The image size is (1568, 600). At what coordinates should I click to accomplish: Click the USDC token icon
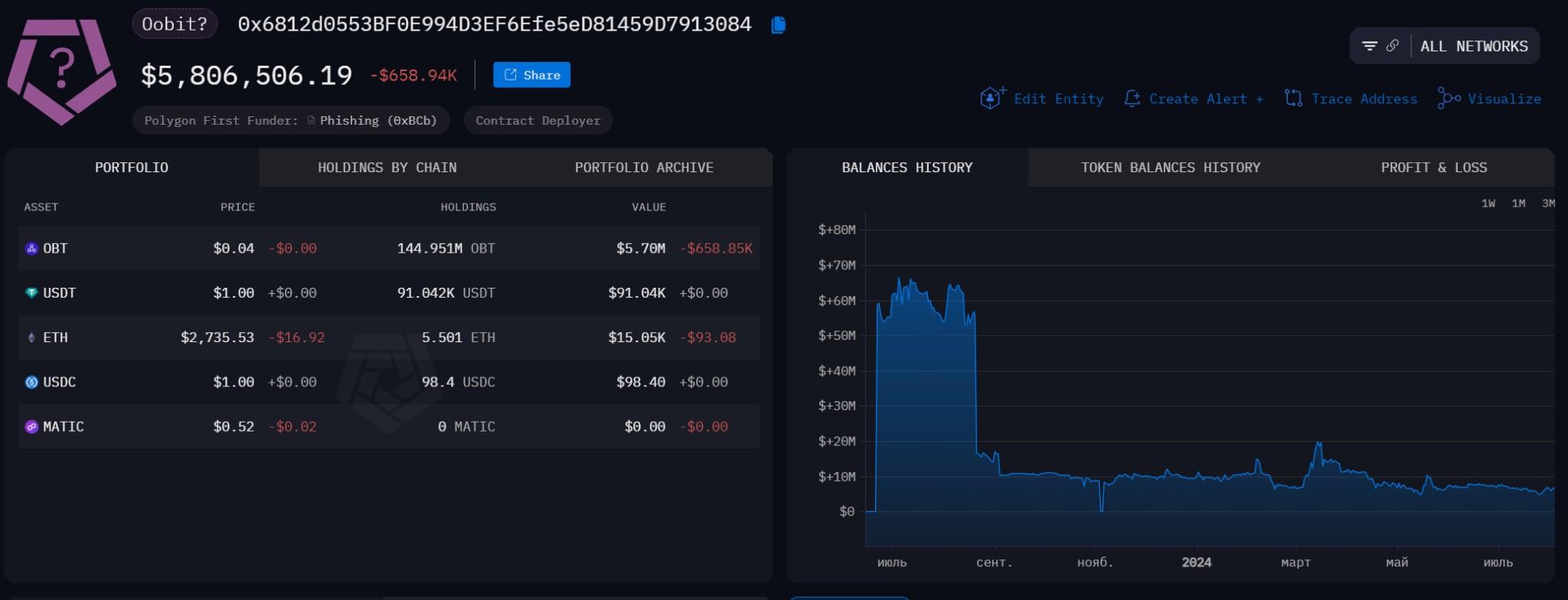31,382
